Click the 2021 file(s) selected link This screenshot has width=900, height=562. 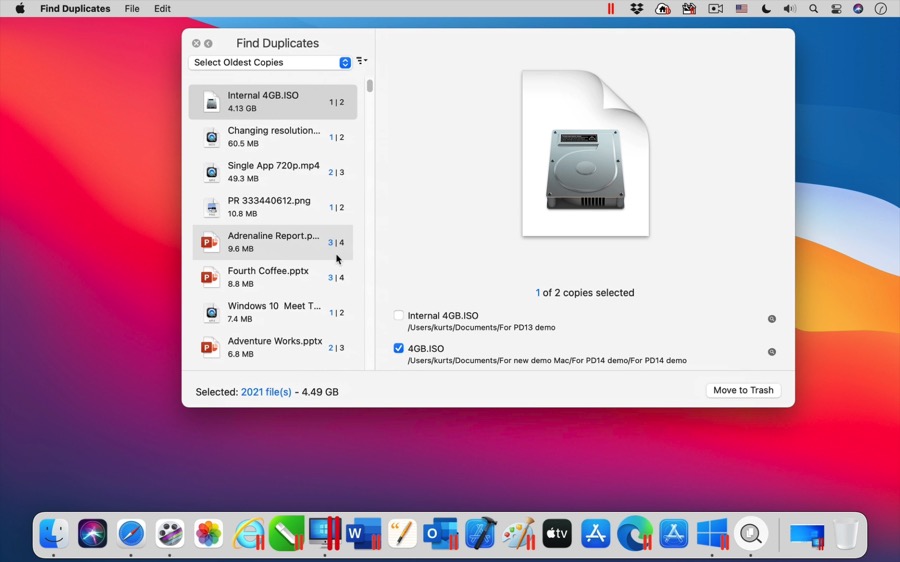[x=266, y=392]
